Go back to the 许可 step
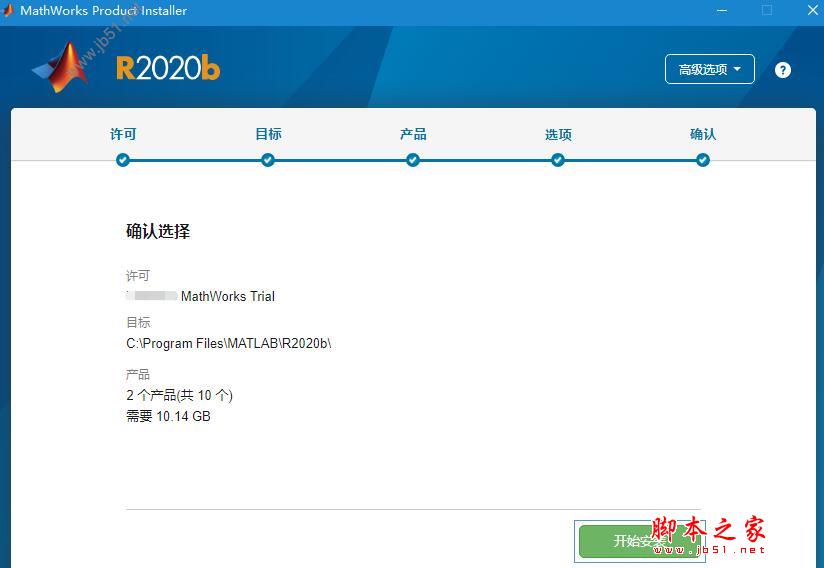 pos(123,135)
